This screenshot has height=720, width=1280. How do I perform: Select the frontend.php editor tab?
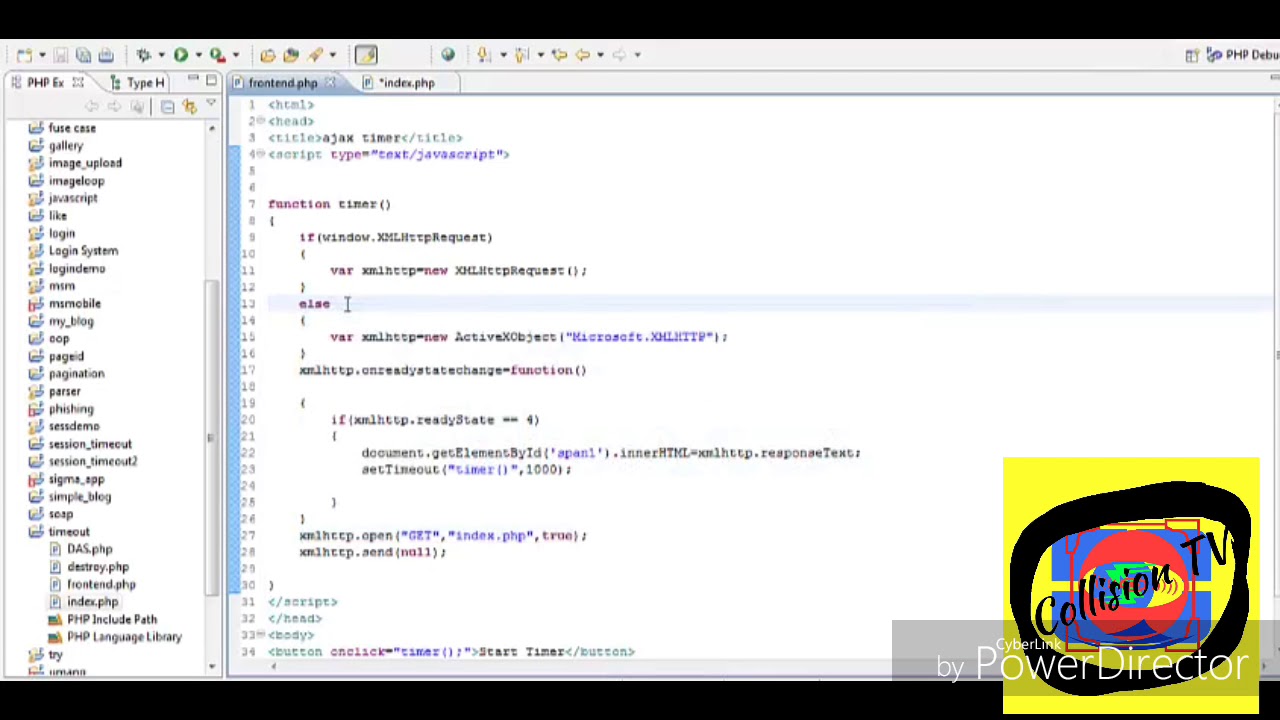[x=283, y=83]
